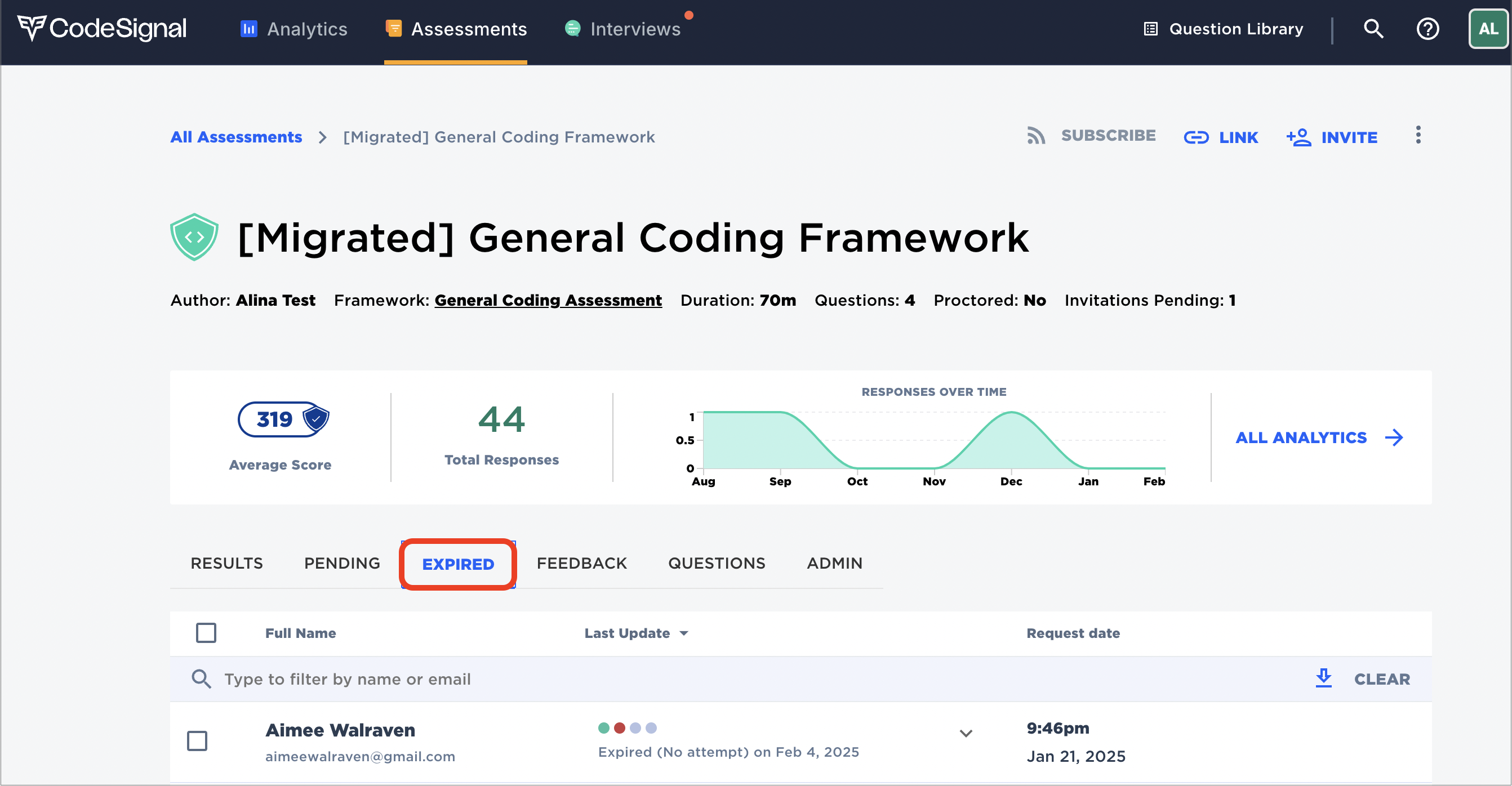The width and height of the screenshot is (1512, 786).
Task: Open the Question Library
Action: [x=1223, y=29]
